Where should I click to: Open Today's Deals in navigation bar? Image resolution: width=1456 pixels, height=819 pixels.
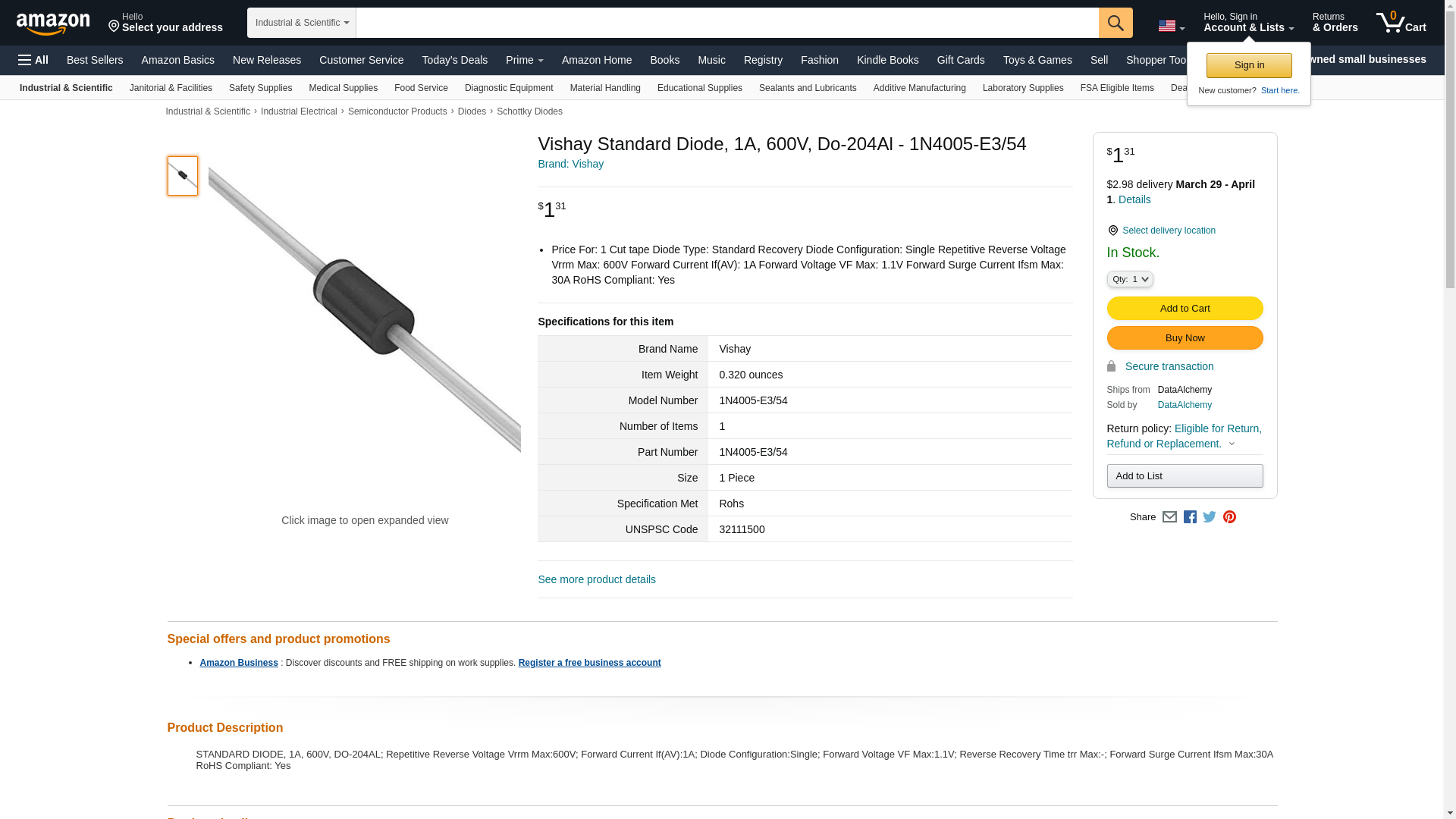454,60
